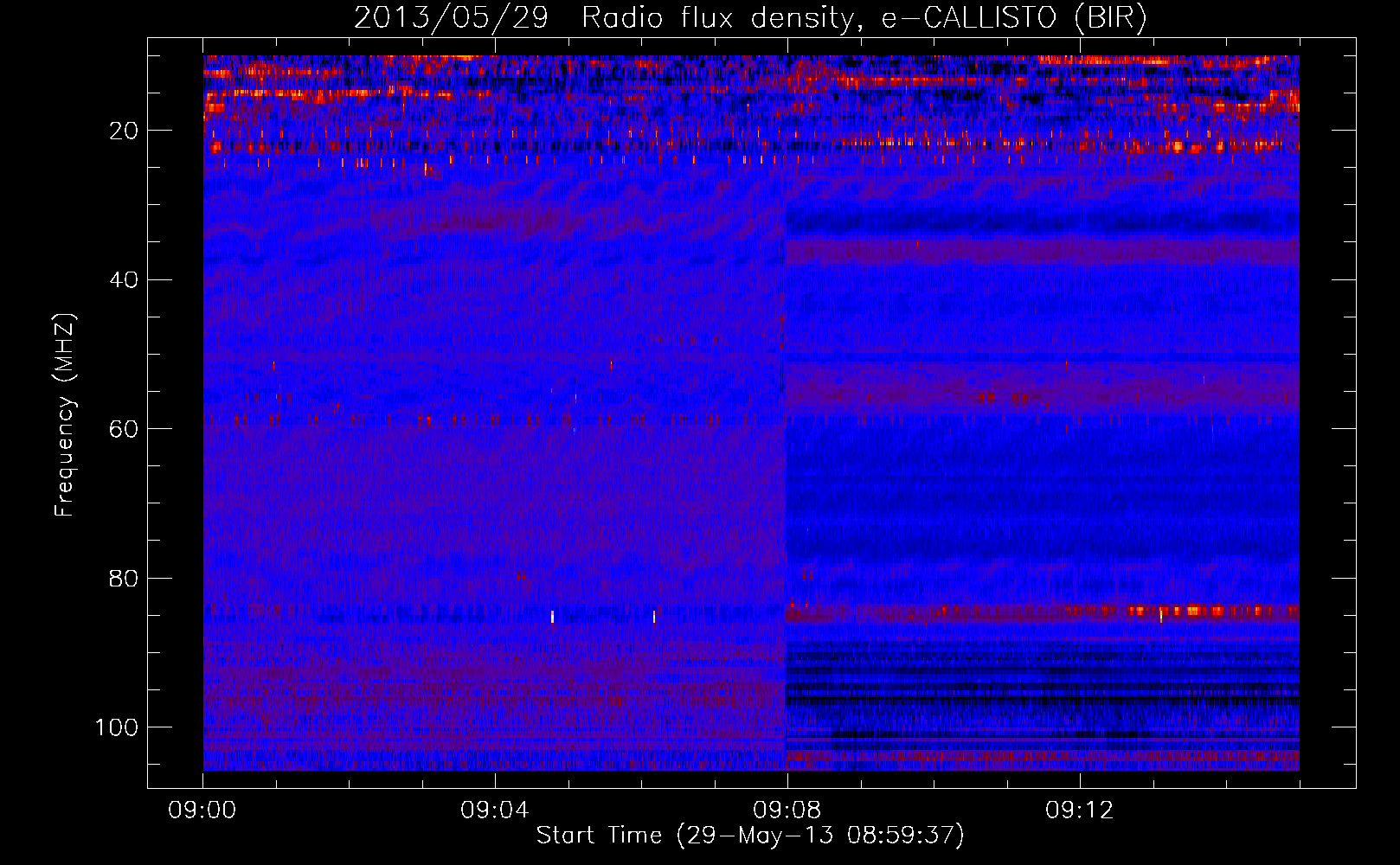Click the 09:00 time tick label
The height and width of the screenshot is (865, 1400).
click(202, 811)
